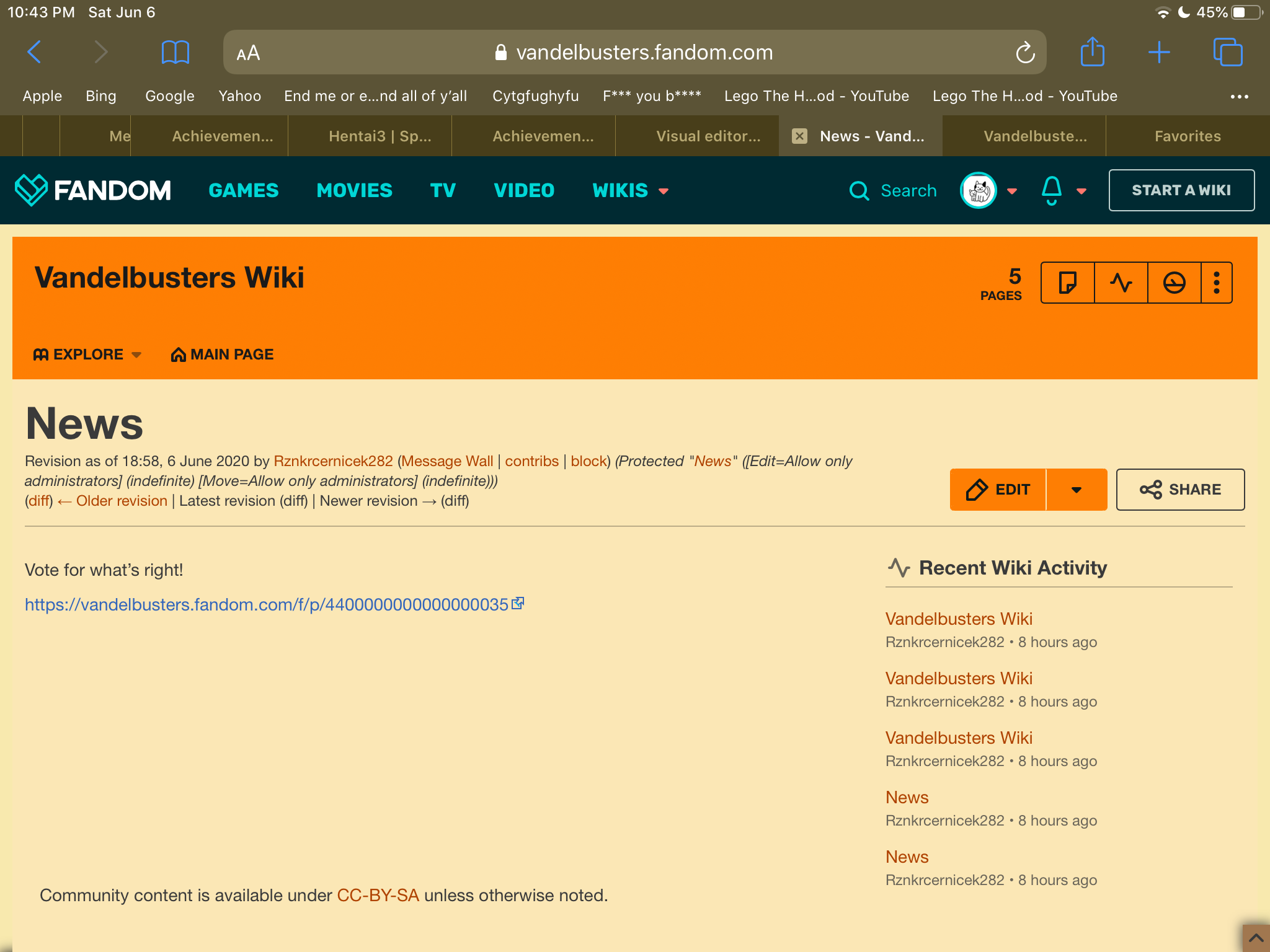This screenshot has width=1270, height=952.
Task: Open the notifications bell icon
Action: tap(1052, 190)
